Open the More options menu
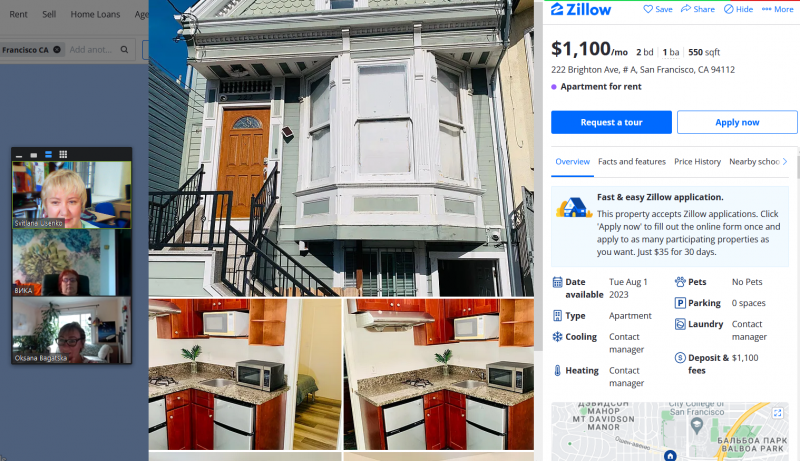The image size is (800, 461). click(778, 9)
